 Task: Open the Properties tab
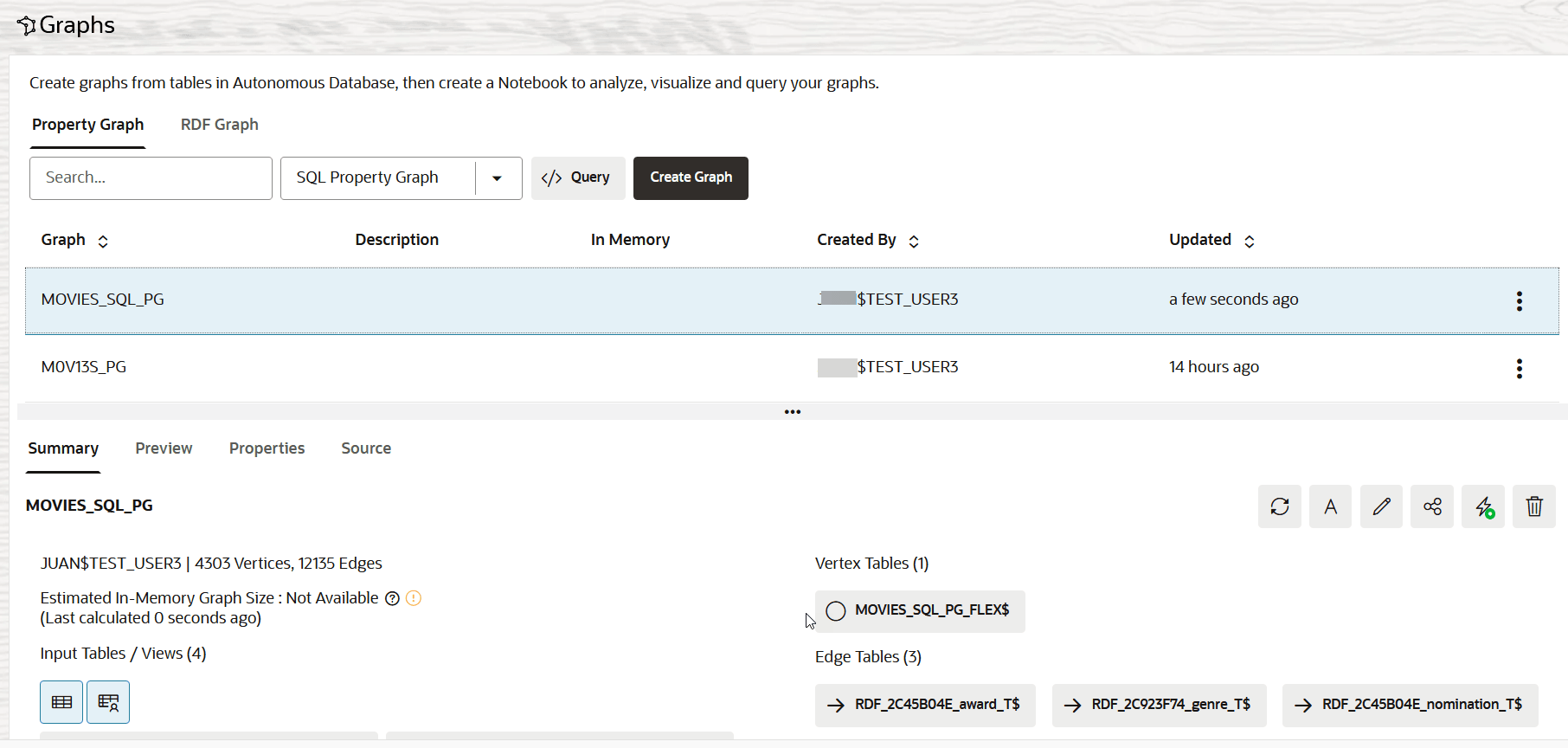click(267, 448)
